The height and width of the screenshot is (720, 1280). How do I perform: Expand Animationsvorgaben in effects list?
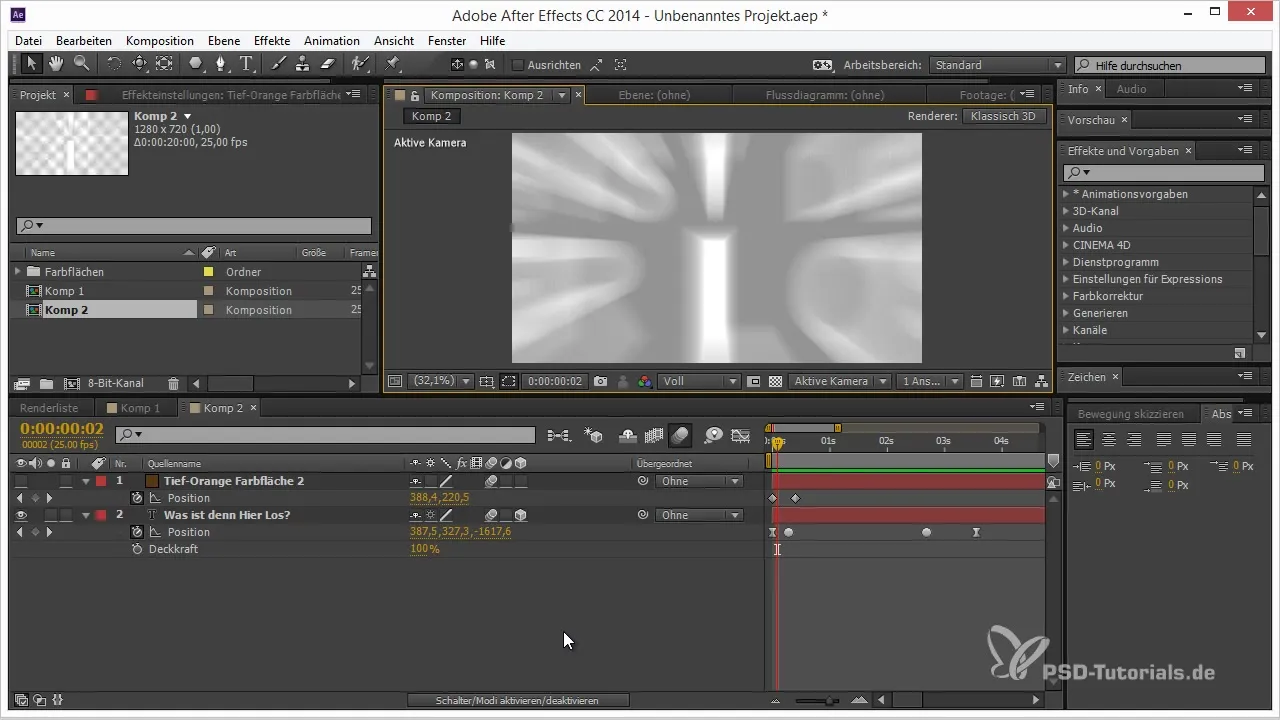[1066, 194]
